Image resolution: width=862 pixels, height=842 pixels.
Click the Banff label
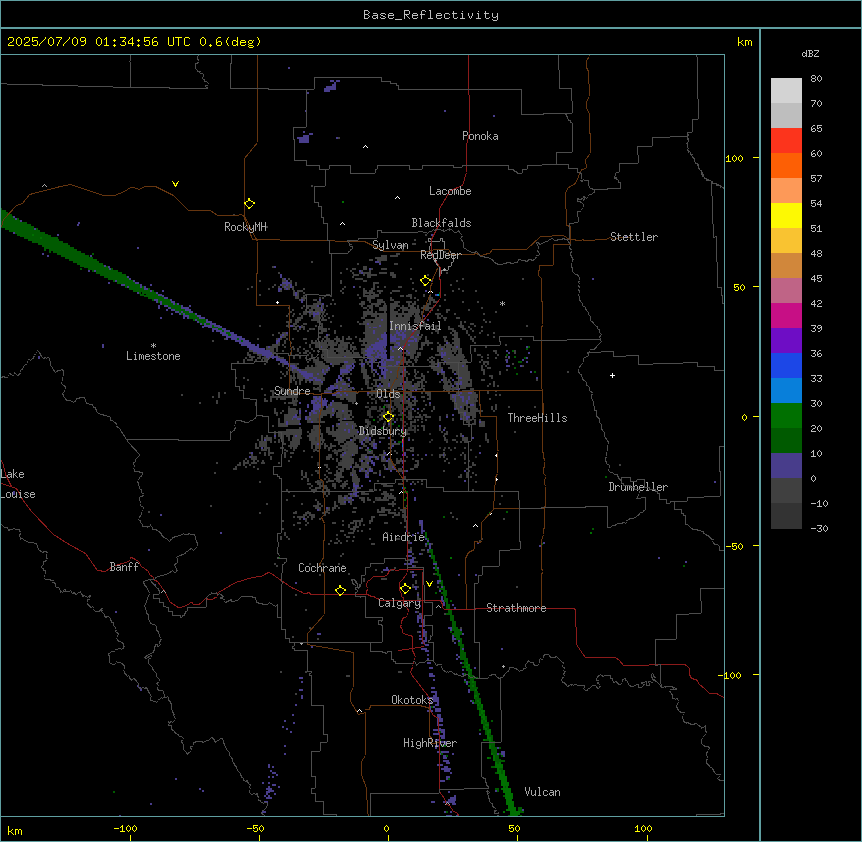coord(124,567)
